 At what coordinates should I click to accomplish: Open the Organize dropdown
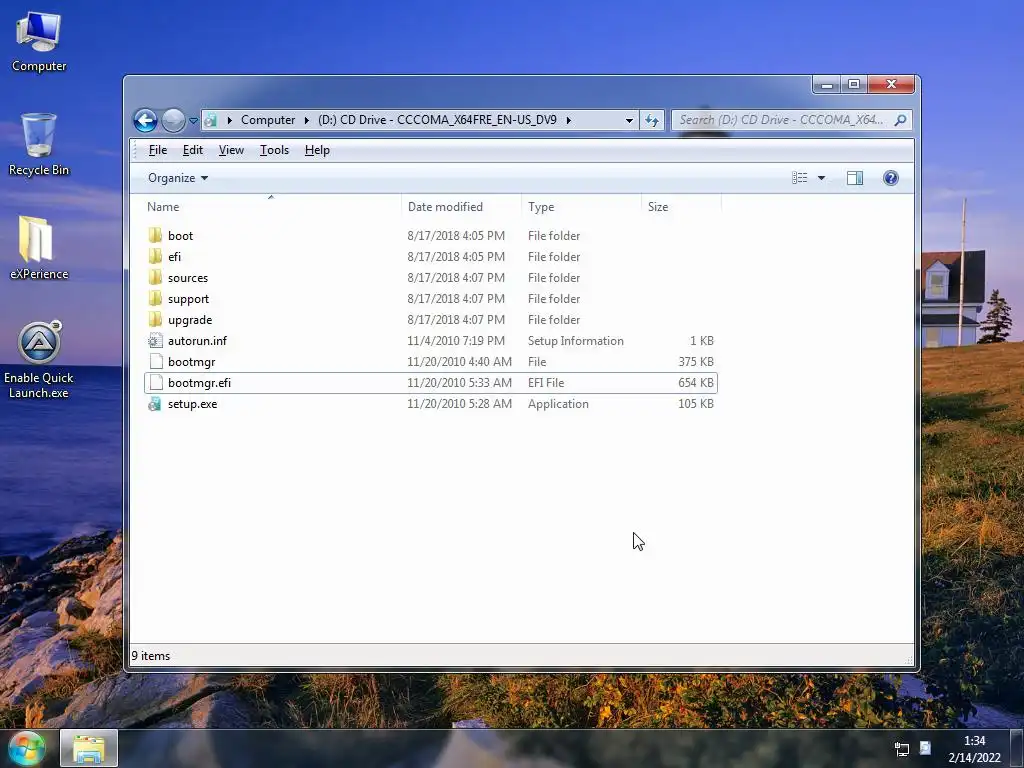(178, 178)
